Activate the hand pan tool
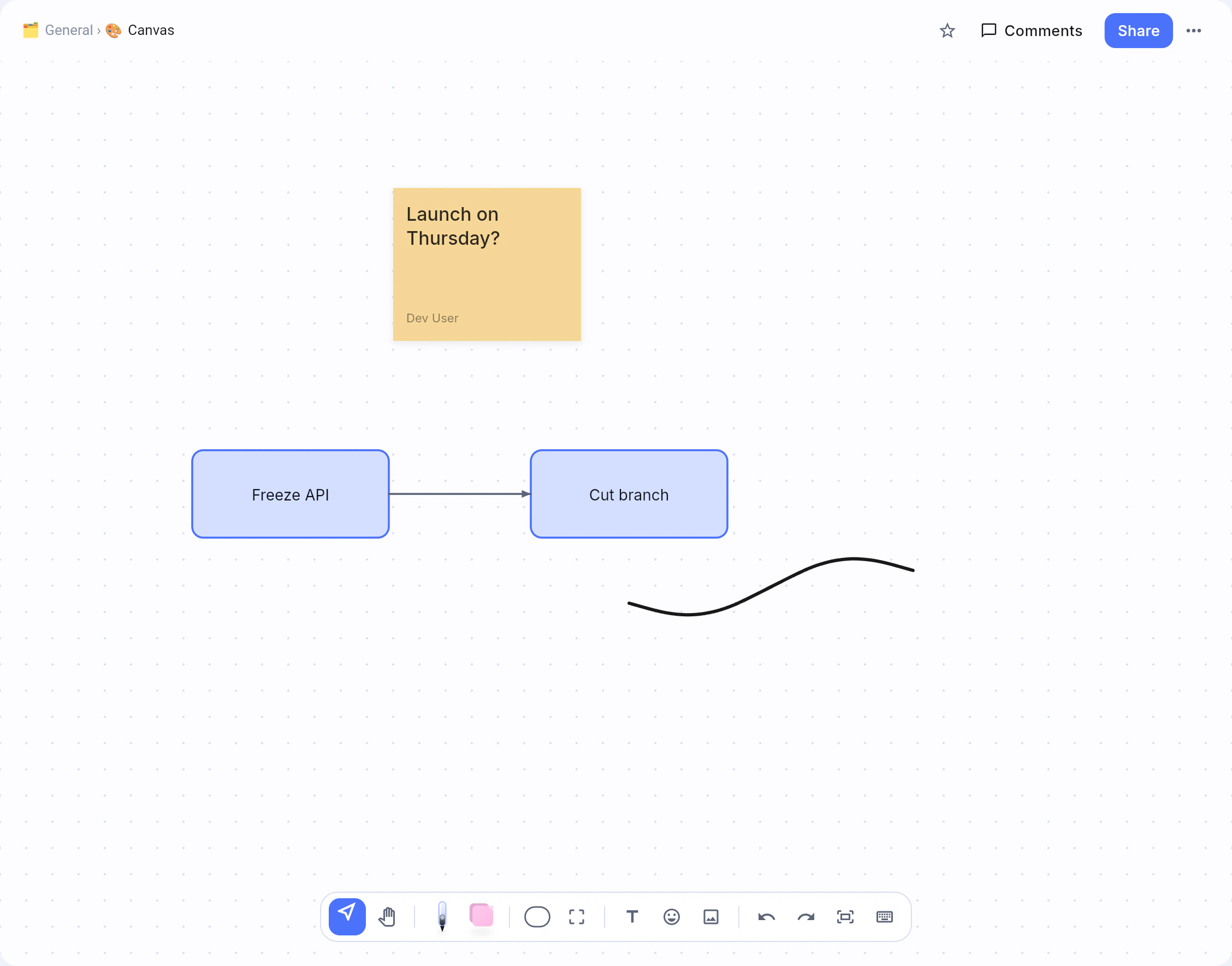 387,916
